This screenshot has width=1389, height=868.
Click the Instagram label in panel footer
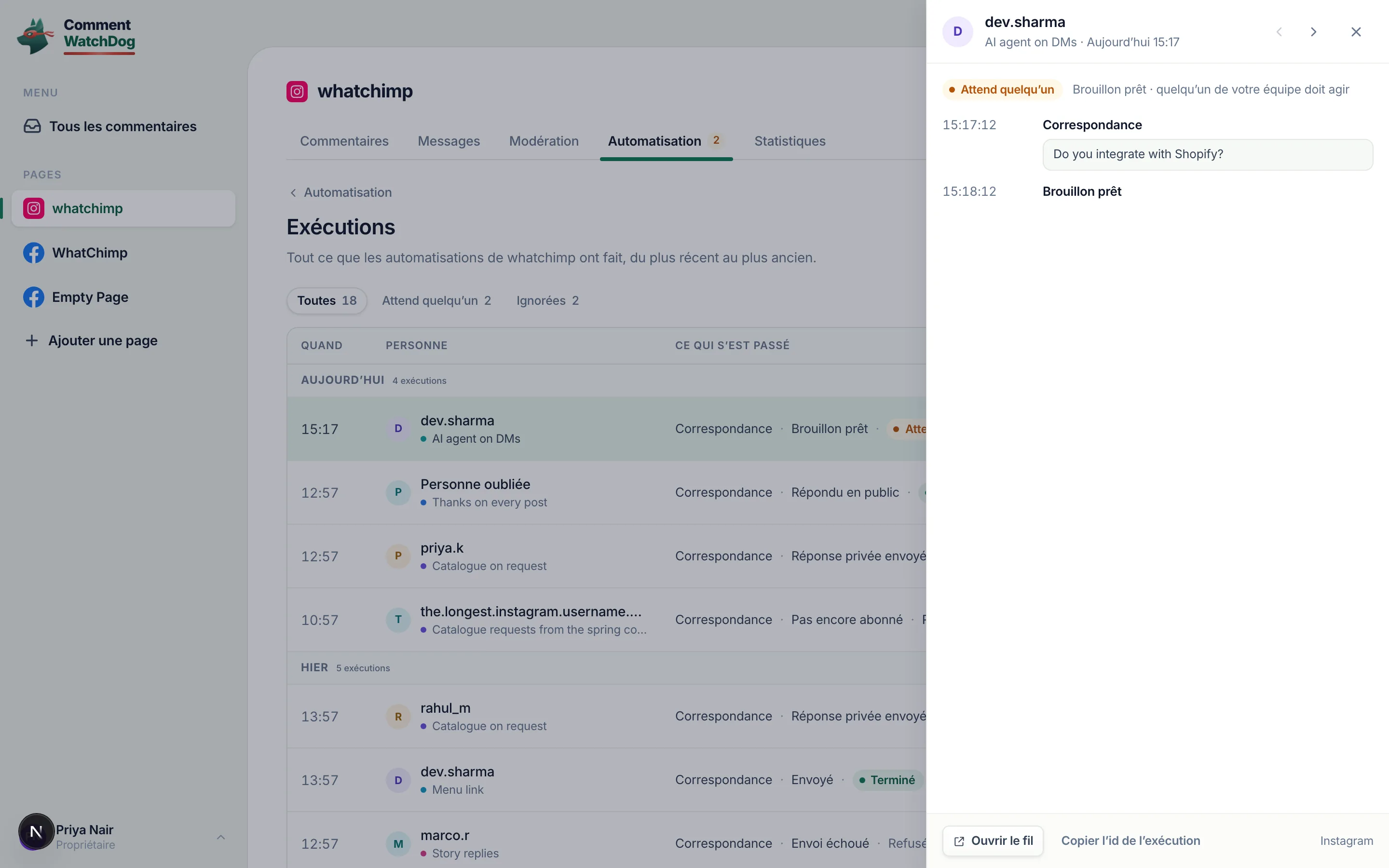[x=1346, y=841]
